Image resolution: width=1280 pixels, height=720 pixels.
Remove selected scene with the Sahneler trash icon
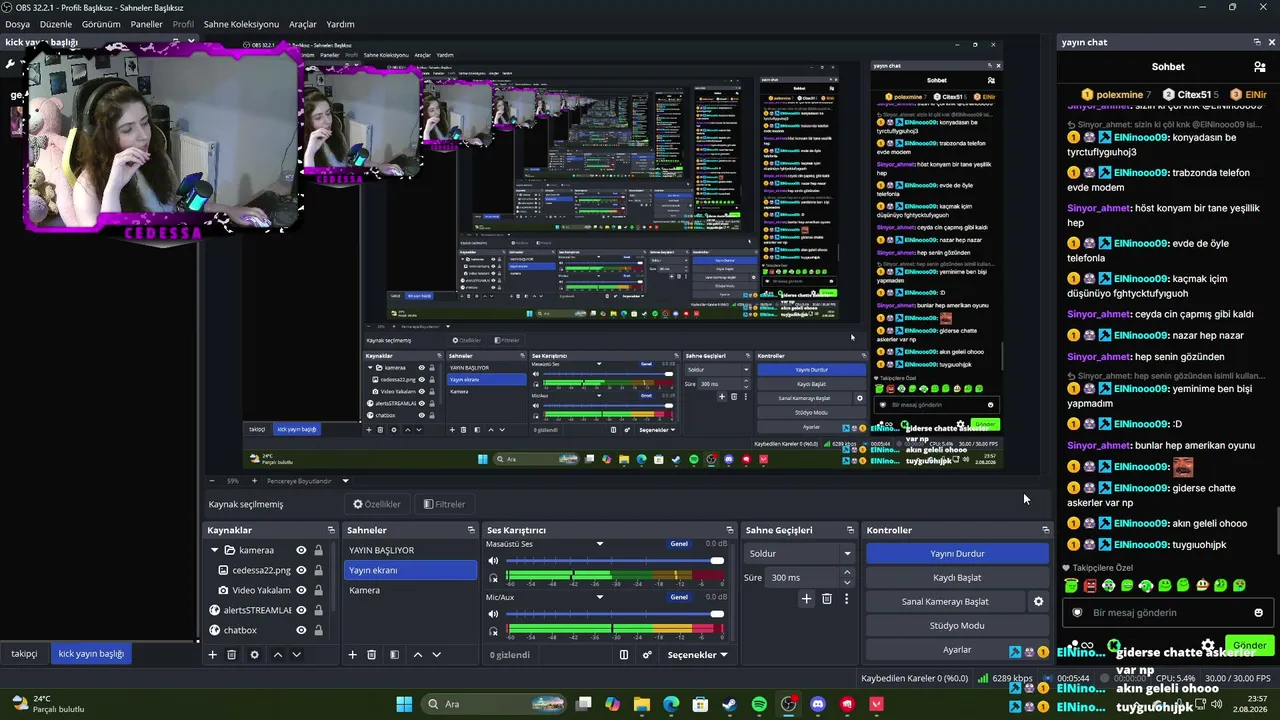point(371,655)
